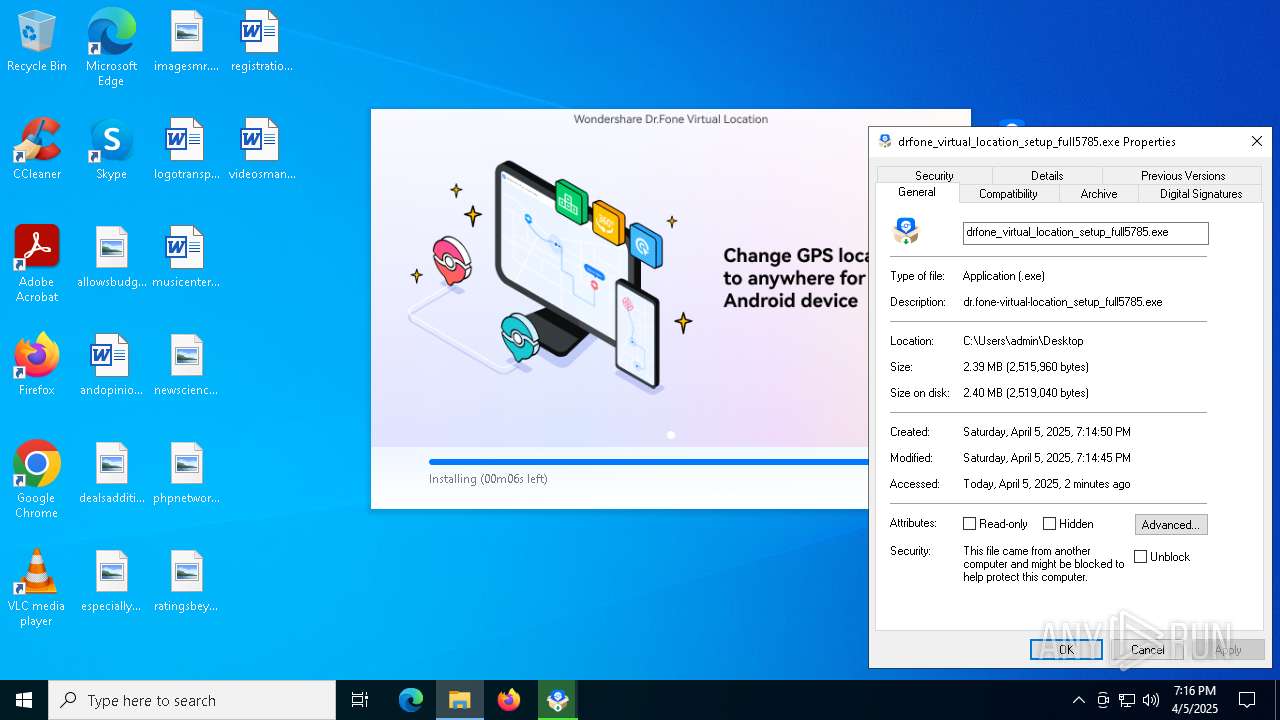Open the Recycle Bin desktop icon
The width and height of the screenshot is (1280, 720).
click(x=37, y=41)
